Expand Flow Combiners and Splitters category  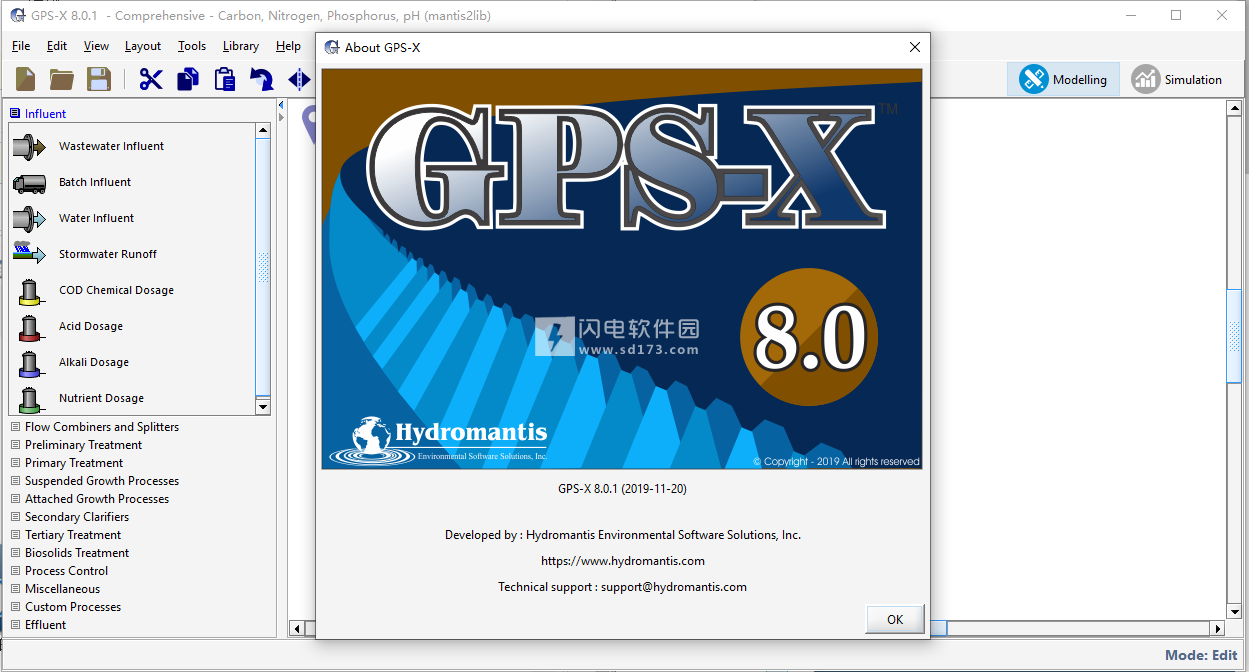click(x=15, y=427)
